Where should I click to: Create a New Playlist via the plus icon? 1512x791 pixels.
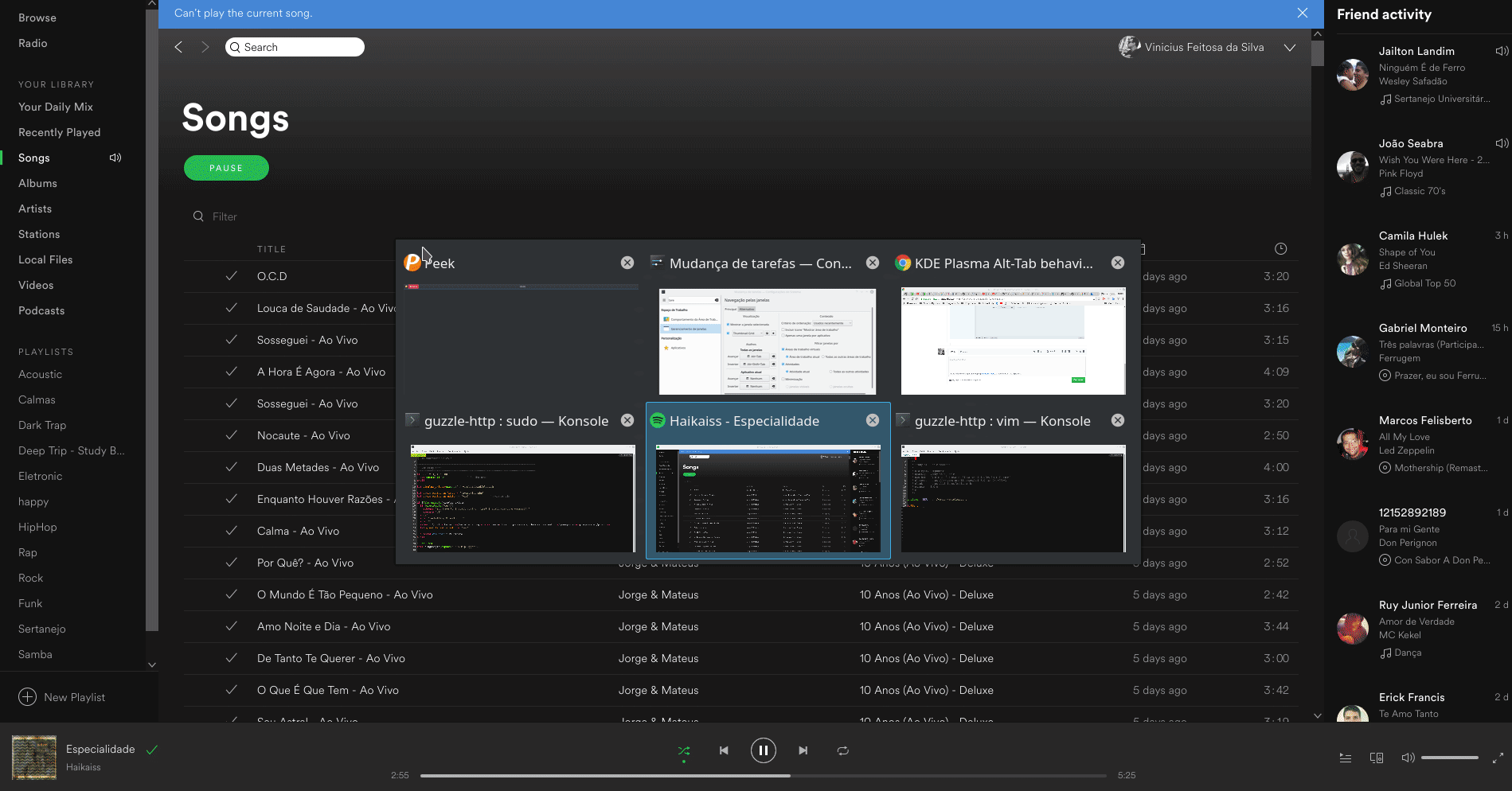(x=28, y=696)
